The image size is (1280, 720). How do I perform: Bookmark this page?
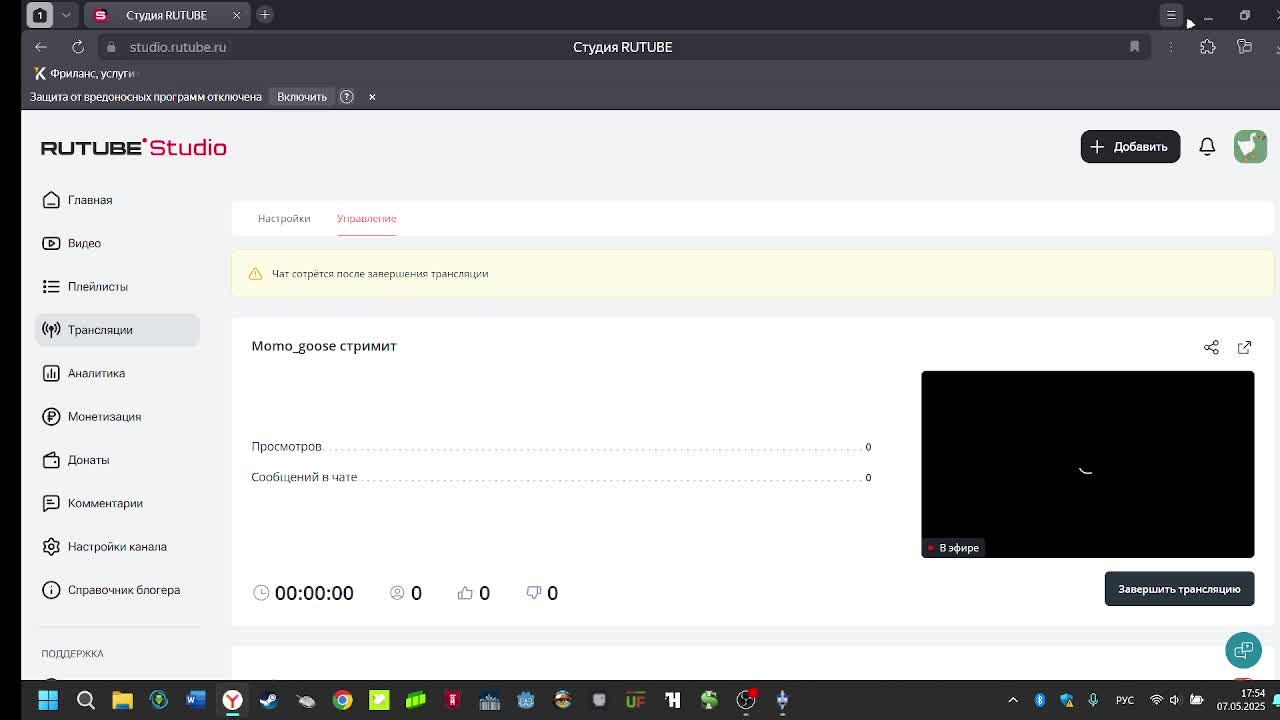point(1134,47)
